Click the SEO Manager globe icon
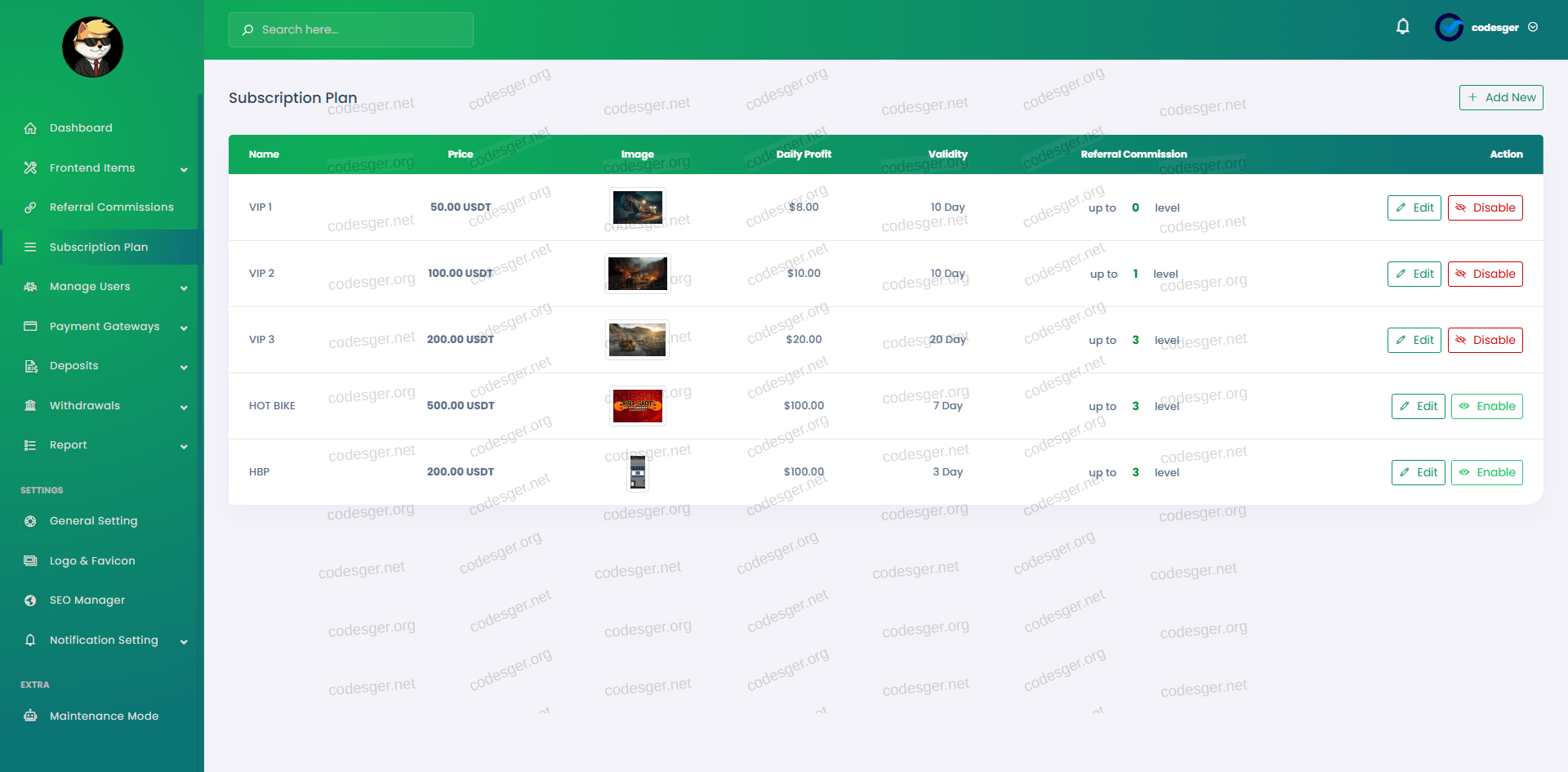Screen dimensions: 1568x772 30,600
